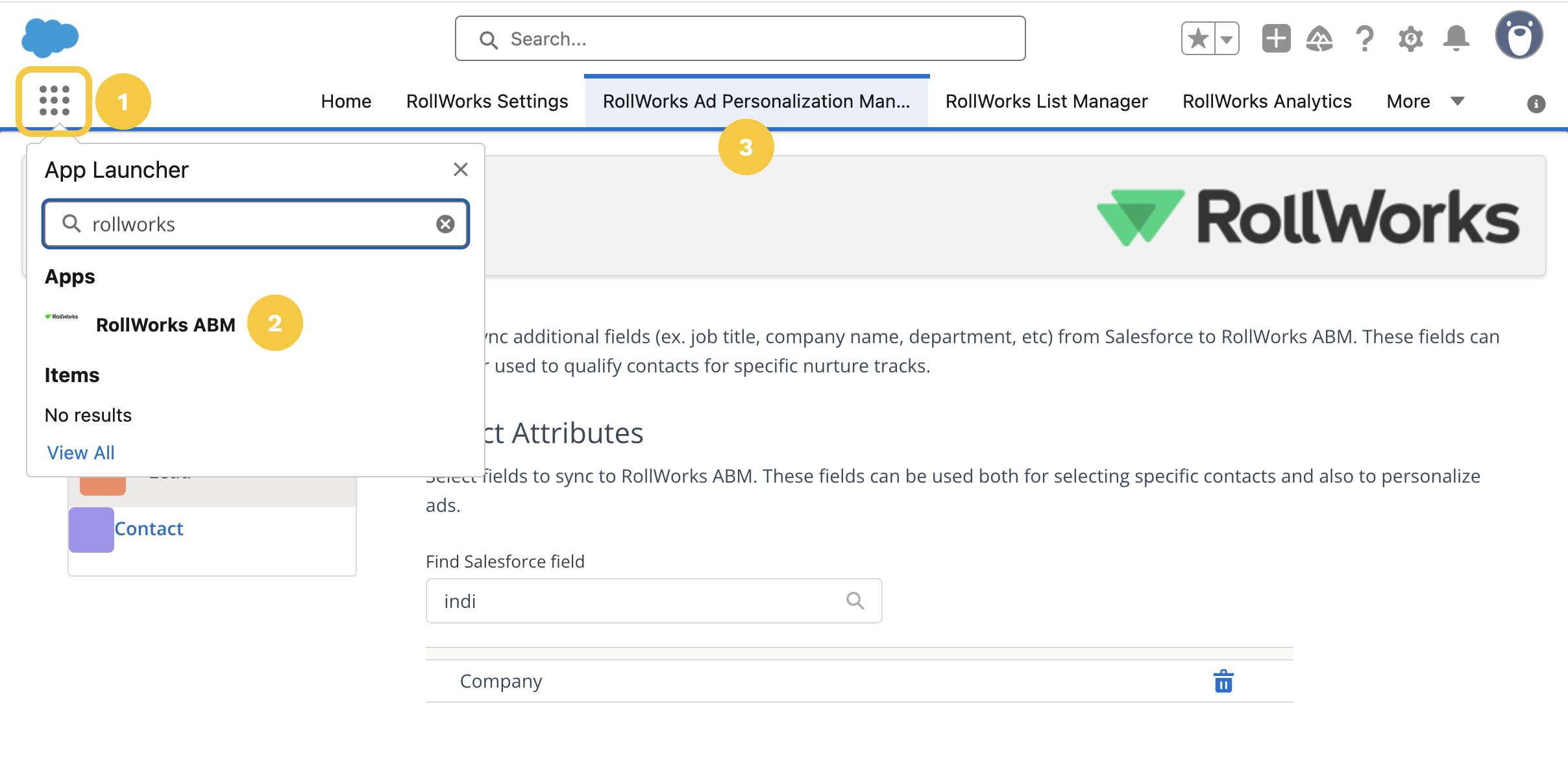
Task: Select RollWorks Ad Personalization Manager tab
Action: pyautogui.click(x=757, y=102)
